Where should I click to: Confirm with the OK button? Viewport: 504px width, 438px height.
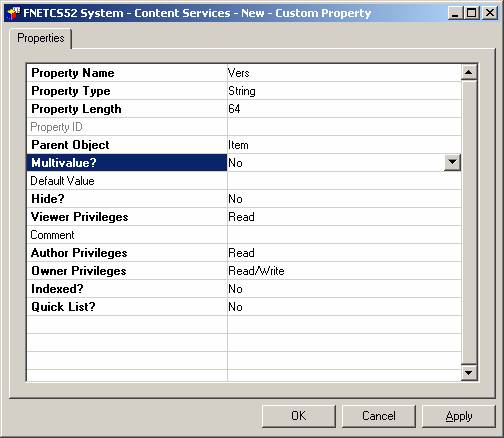point(298,416)
